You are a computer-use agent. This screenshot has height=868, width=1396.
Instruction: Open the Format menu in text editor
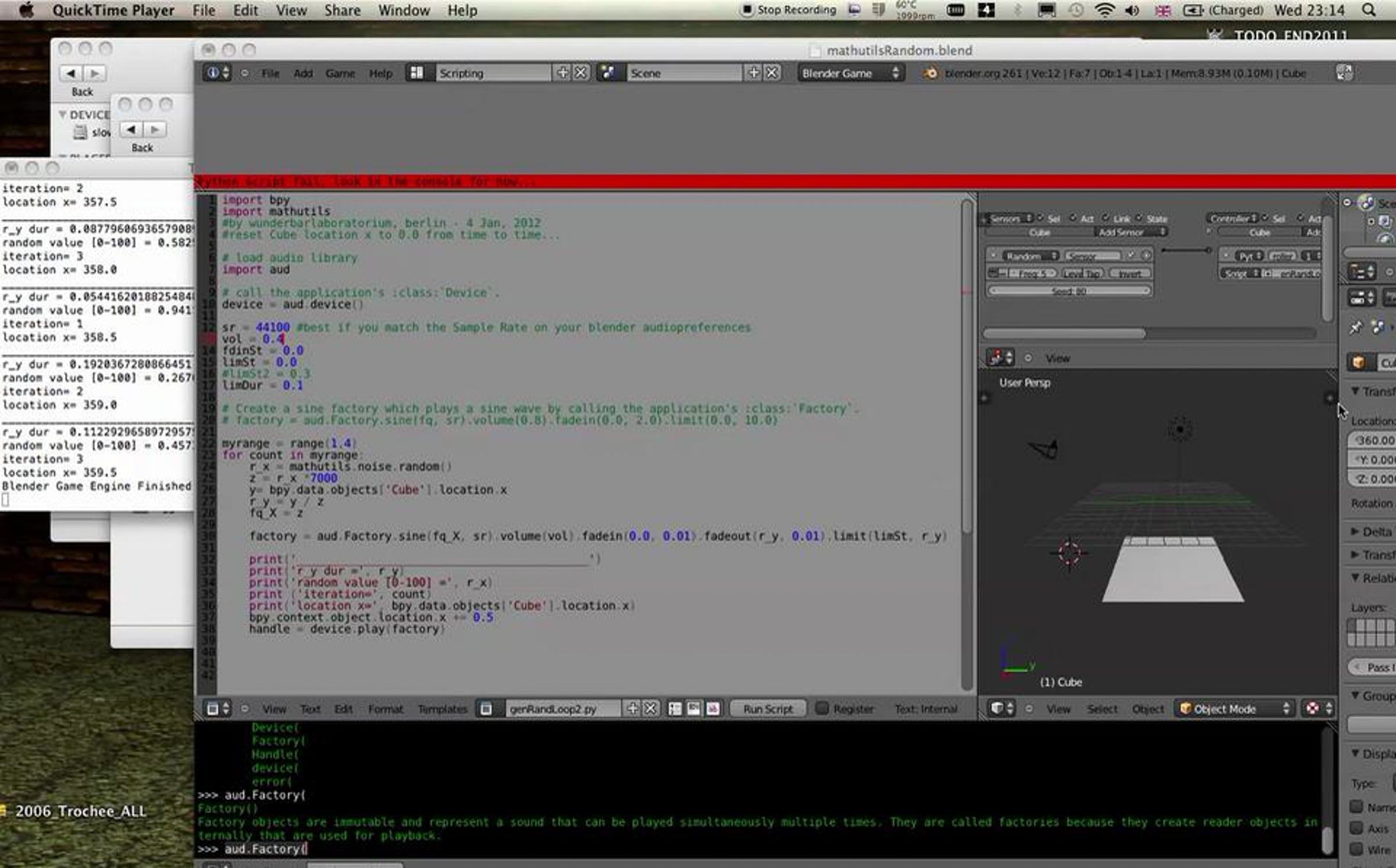[x=386, y=709]
